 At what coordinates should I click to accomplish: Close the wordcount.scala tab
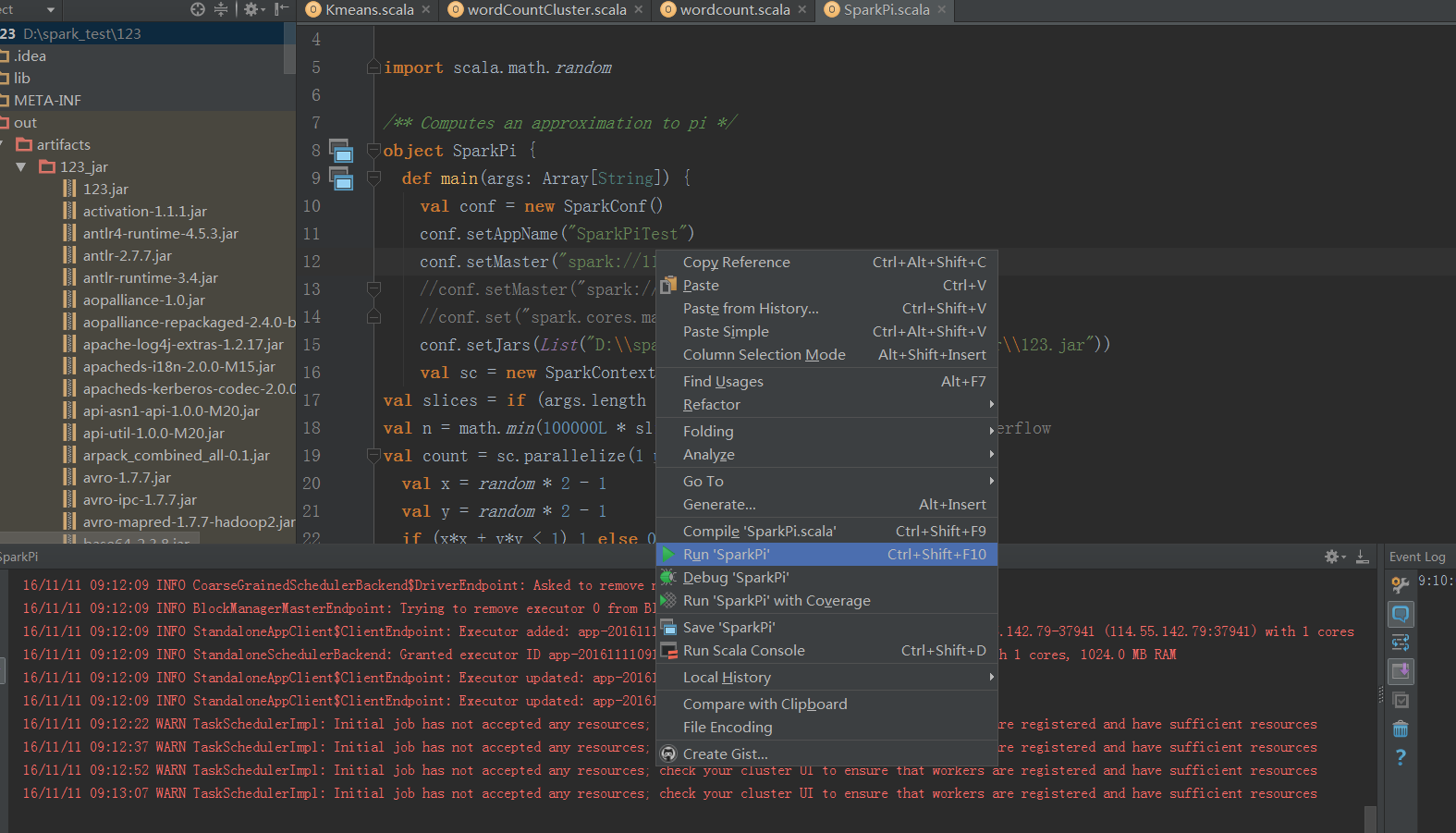[801, 9]
